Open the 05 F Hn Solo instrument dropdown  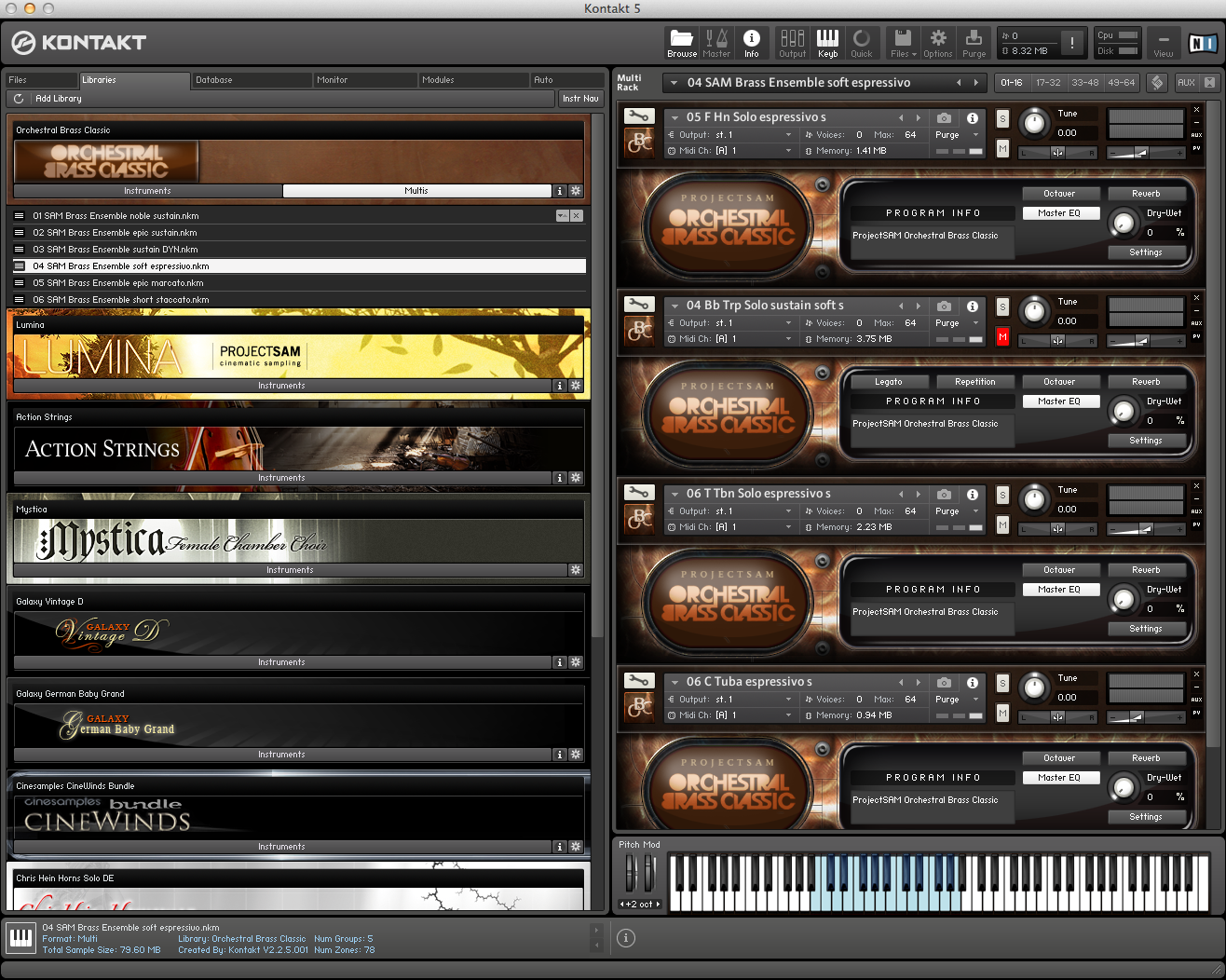674,117
